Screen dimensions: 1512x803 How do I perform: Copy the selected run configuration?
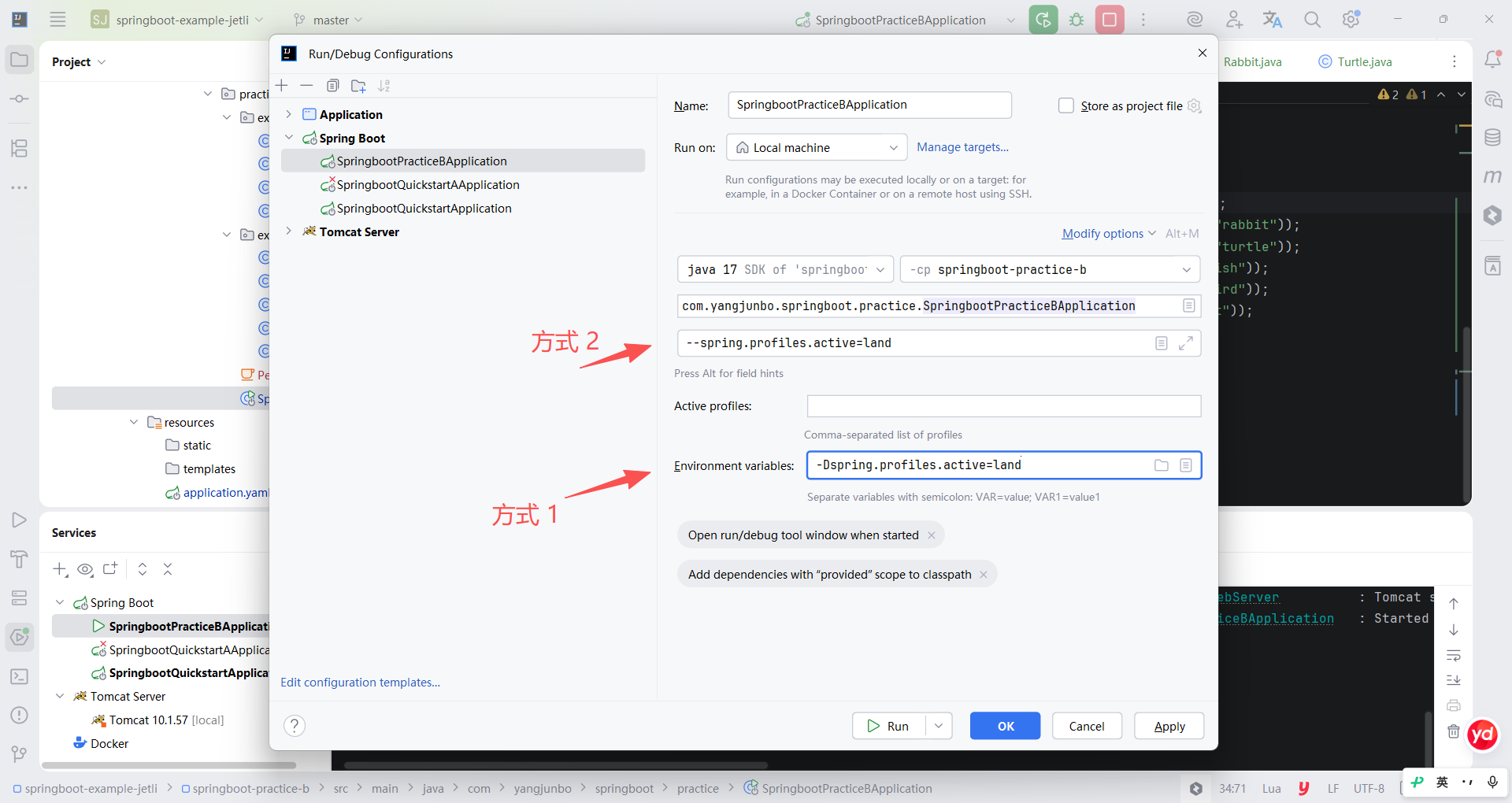pyautogui.click(x=333, y=86)
